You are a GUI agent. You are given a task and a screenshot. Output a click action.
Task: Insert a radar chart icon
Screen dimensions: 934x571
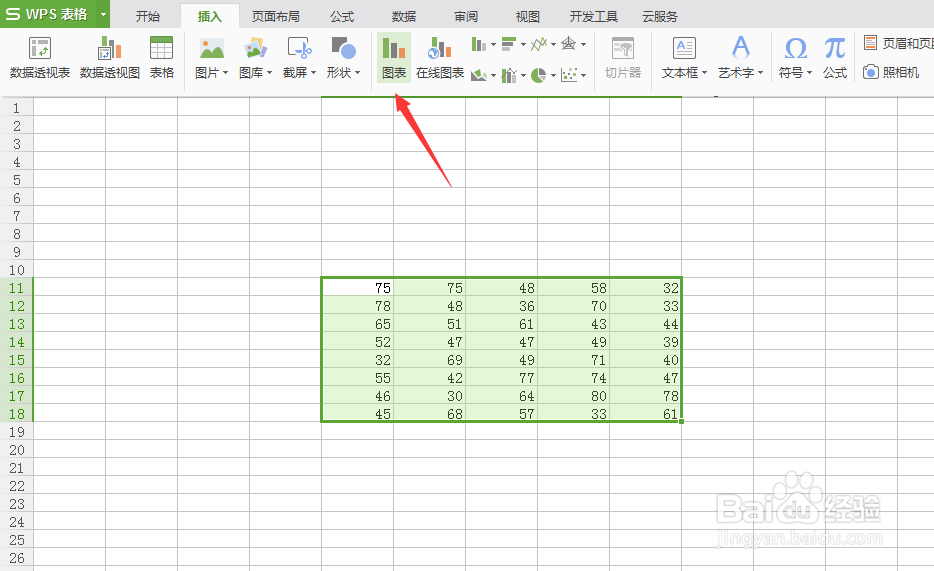pos(569,44)
